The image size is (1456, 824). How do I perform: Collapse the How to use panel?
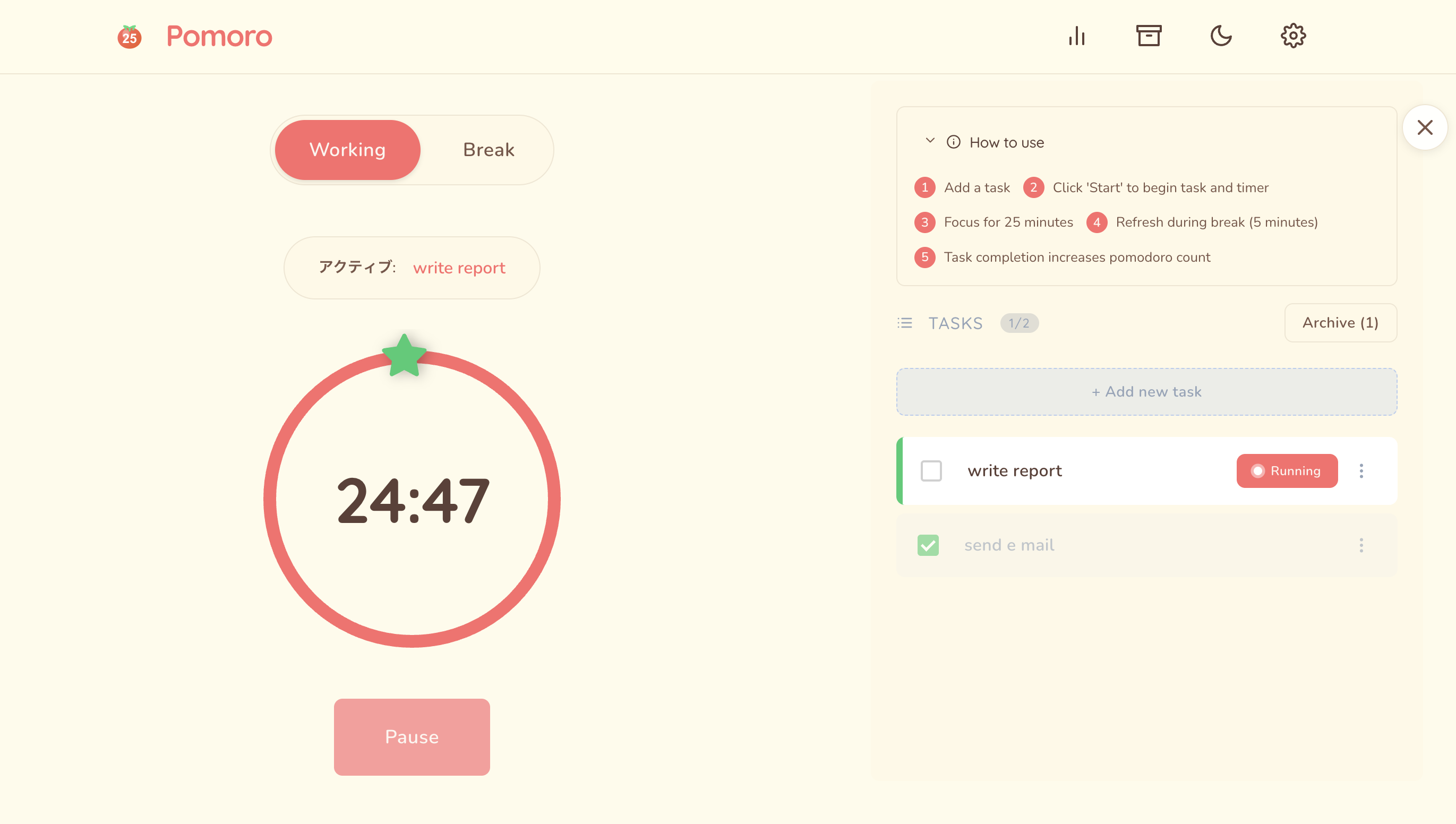point(929,141)
